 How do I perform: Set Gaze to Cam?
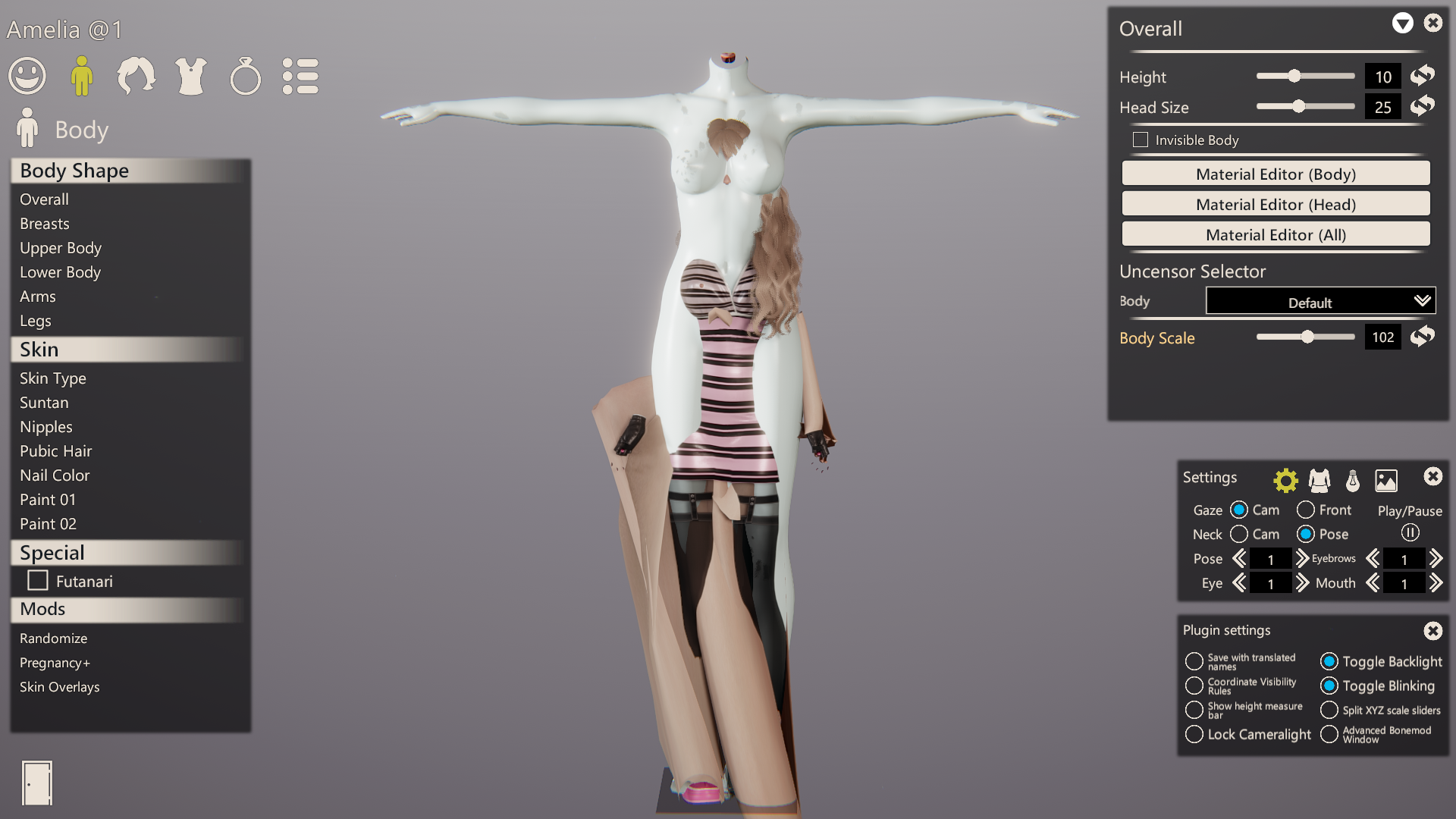coord(1239,510)
